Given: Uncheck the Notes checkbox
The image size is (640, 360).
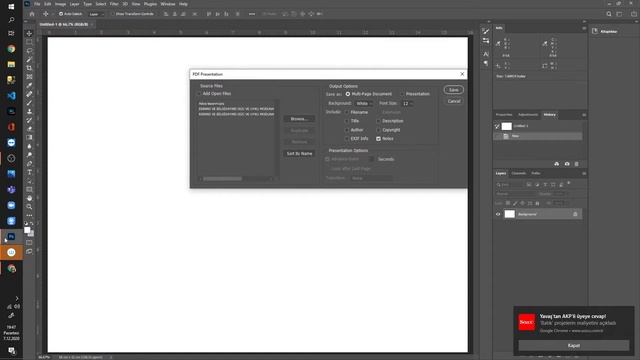Looking at the screenshot, I should tap(378, 139).
